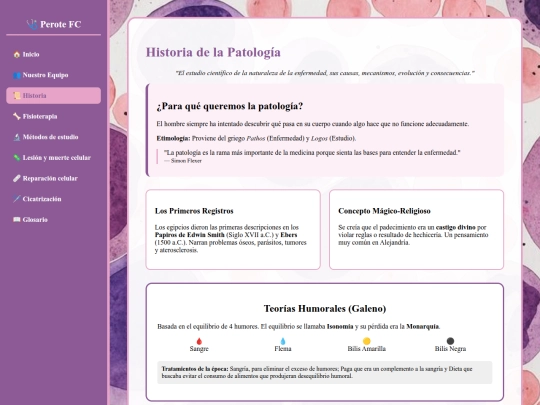Click the Perote FC site title
Viewport: 540px width, 405px height.
click(x=61, y=24)
